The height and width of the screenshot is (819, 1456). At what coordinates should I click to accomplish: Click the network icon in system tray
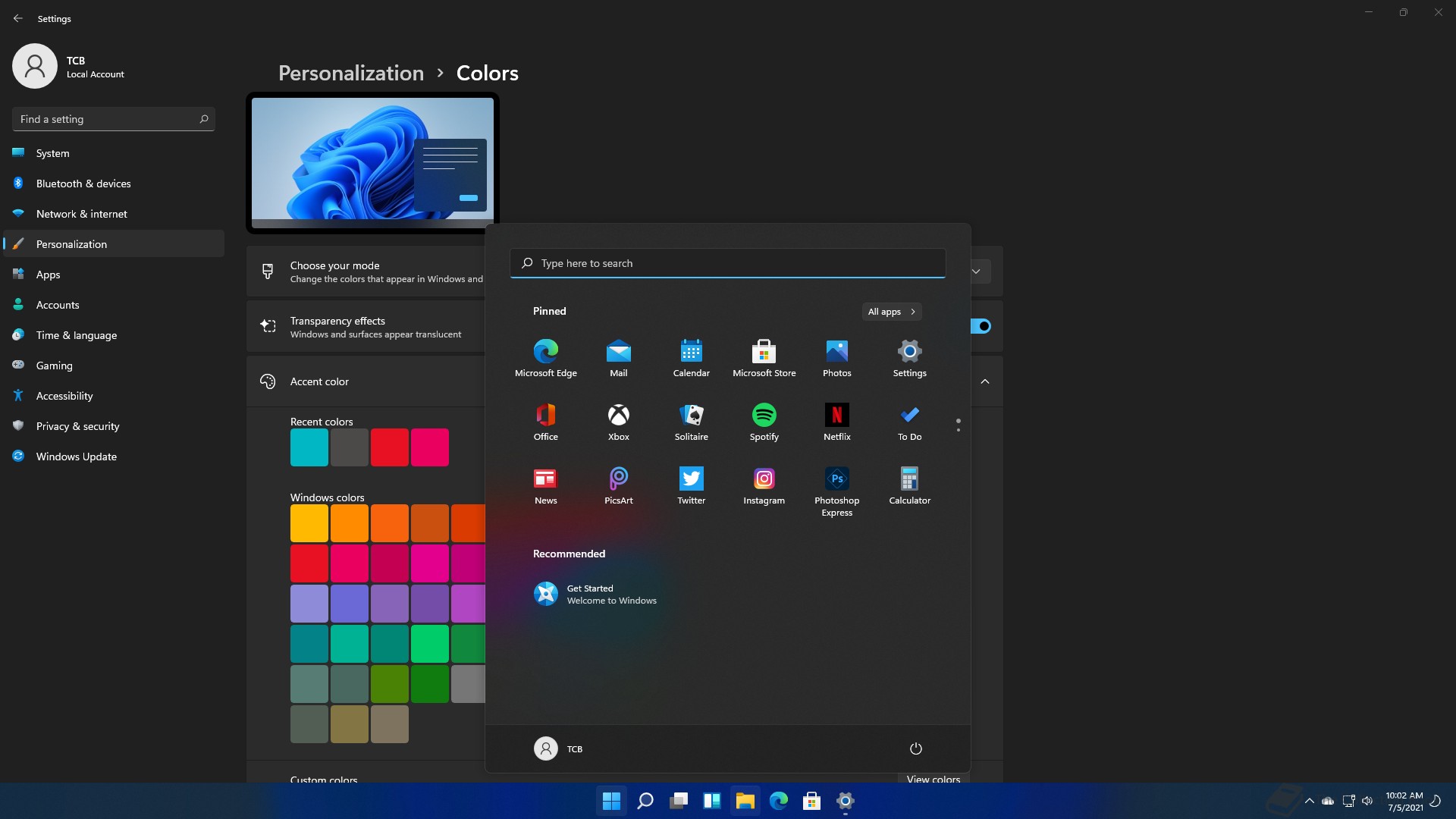[1348, 801]
